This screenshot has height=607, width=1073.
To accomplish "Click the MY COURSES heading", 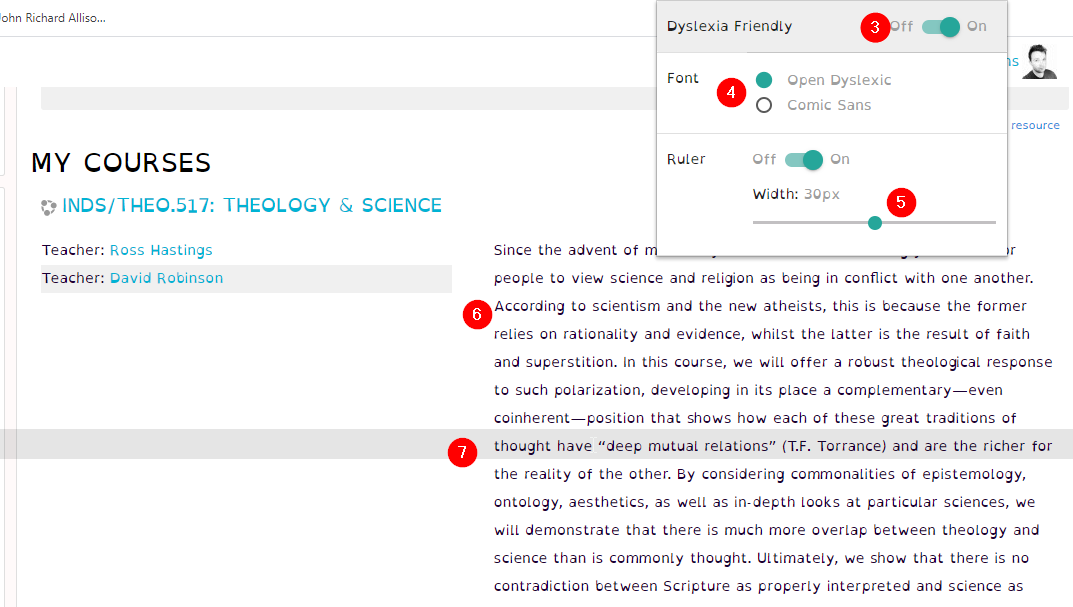I will (x=120, y=162).
